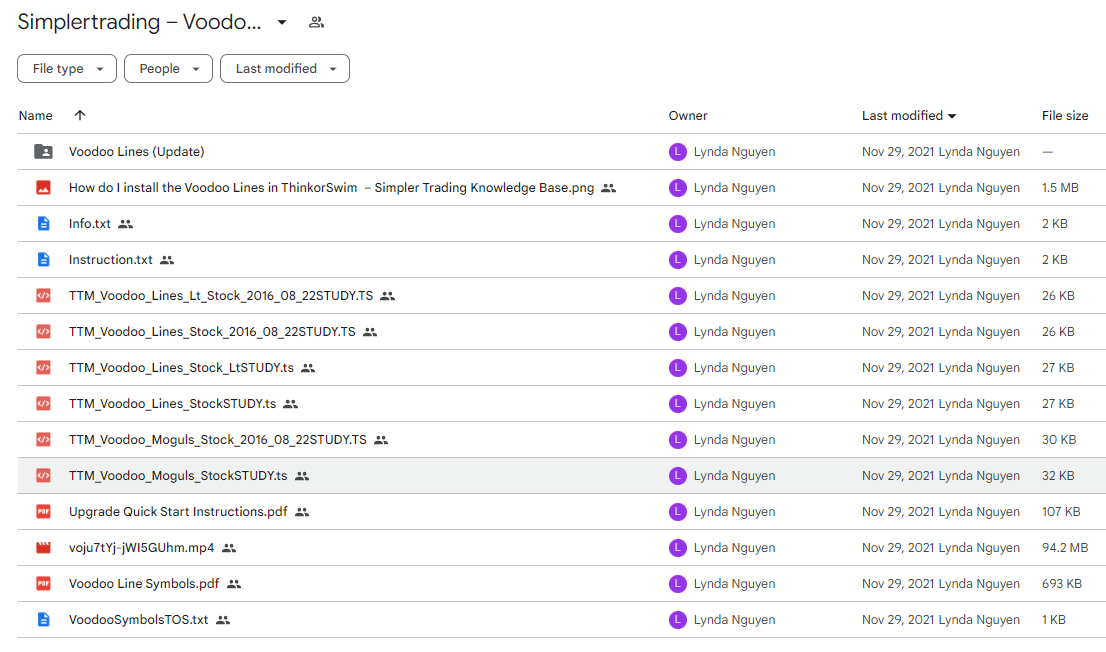
Task: Open the voju7tYj-jWI5GUhm.mp4 video
Action: click(141, 548)
